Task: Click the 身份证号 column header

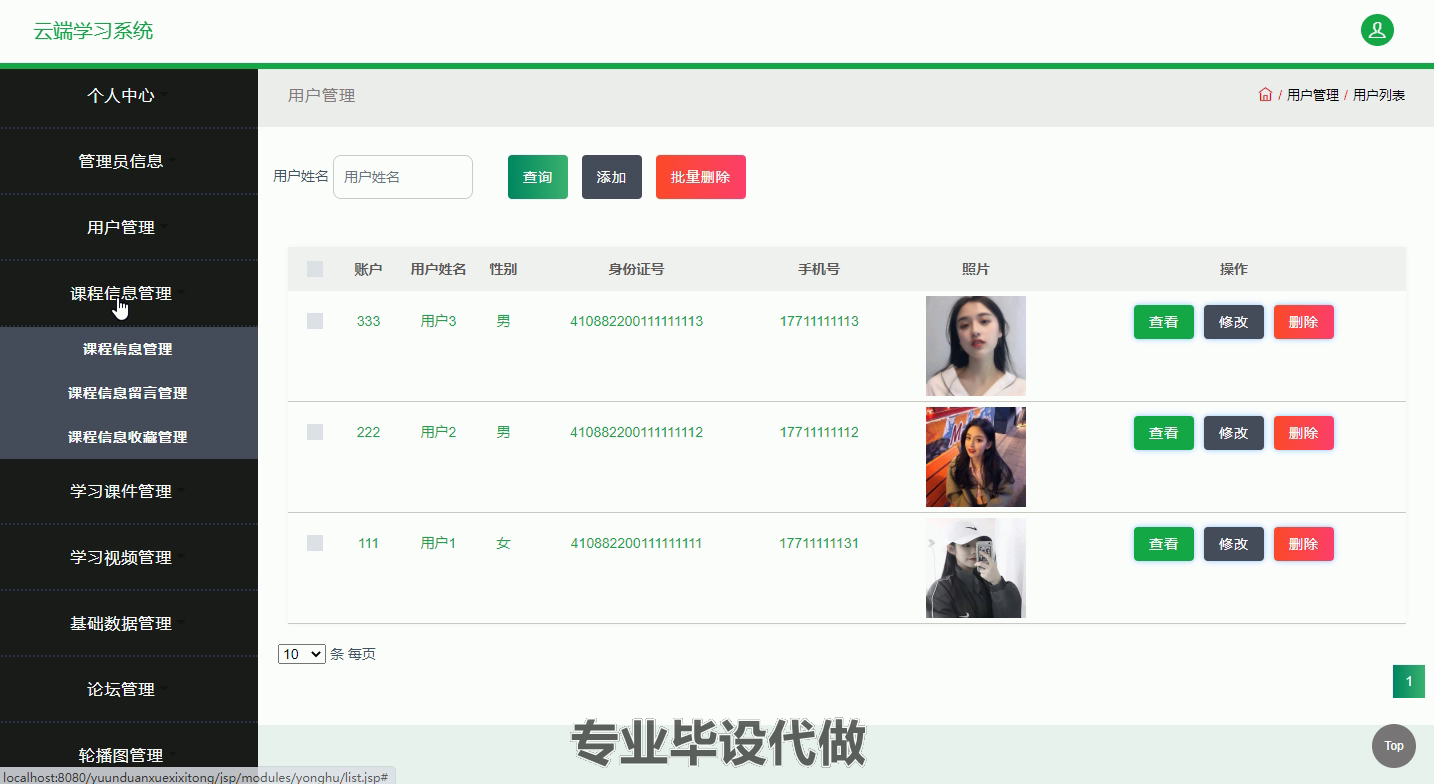Action: [636, 269]
